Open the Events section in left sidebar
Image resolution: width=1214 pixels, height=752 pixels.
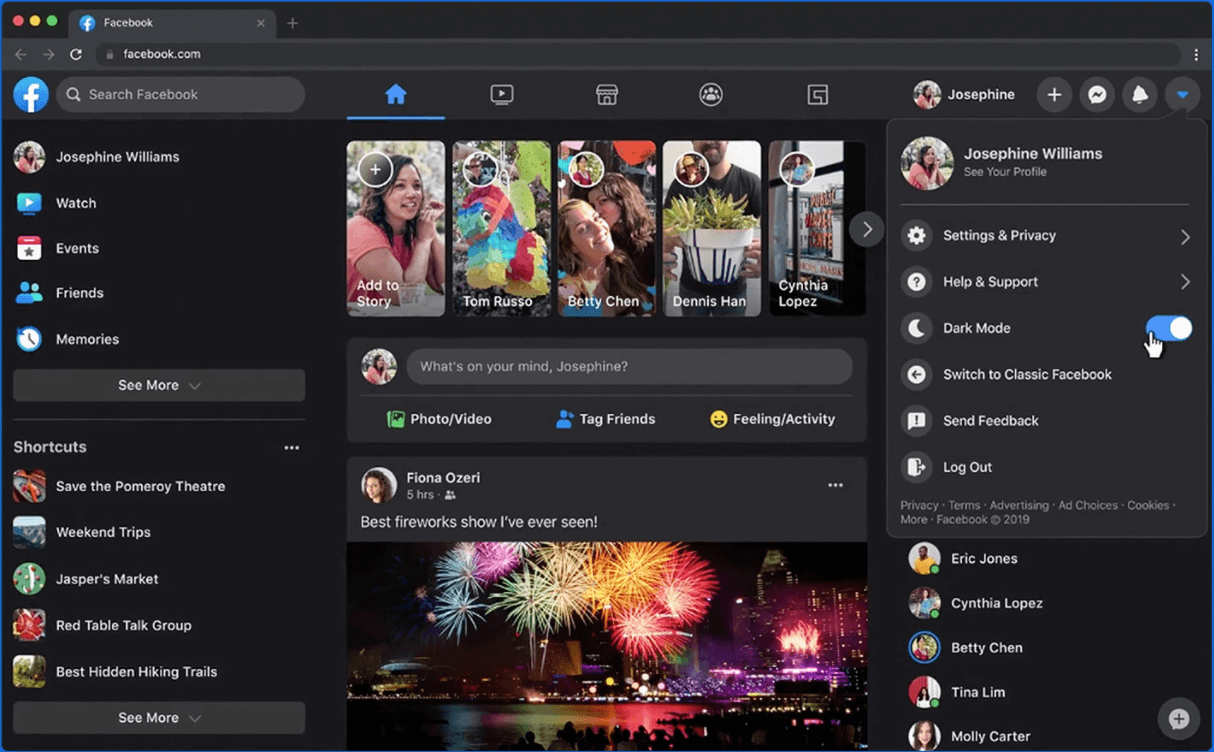(77, 248)
